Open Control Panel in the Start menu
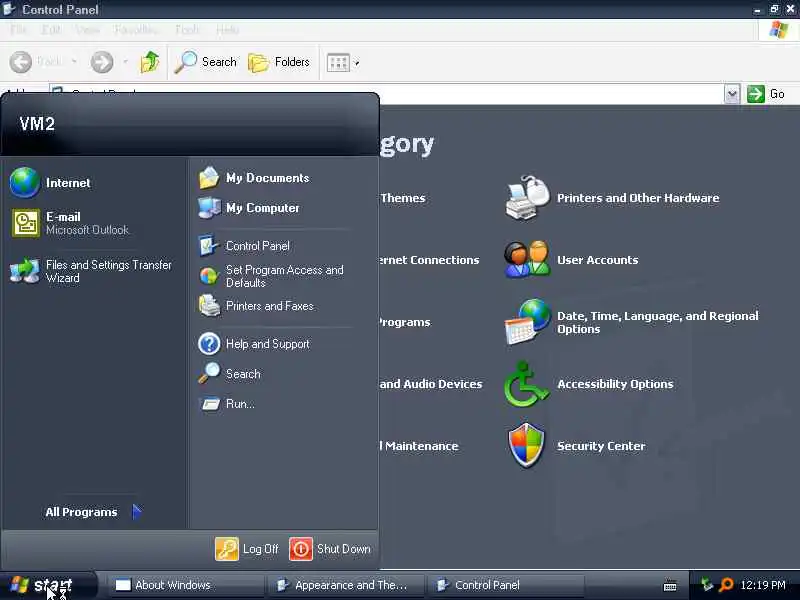The height and width of the screenshot is (600, 800). [x=244, y=246]
